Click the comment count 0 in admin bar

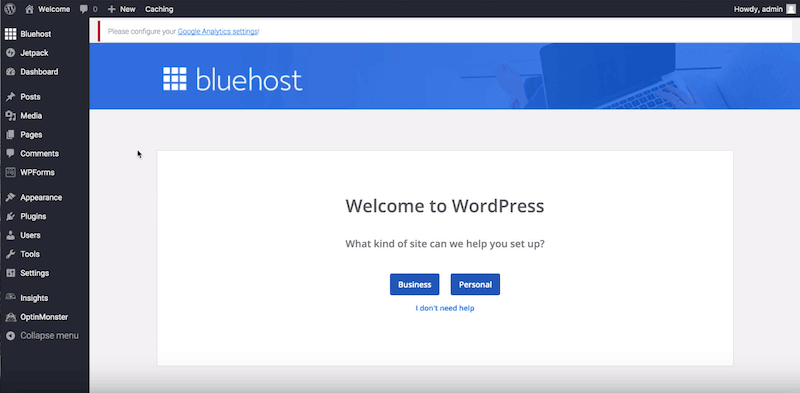[95, 9]
